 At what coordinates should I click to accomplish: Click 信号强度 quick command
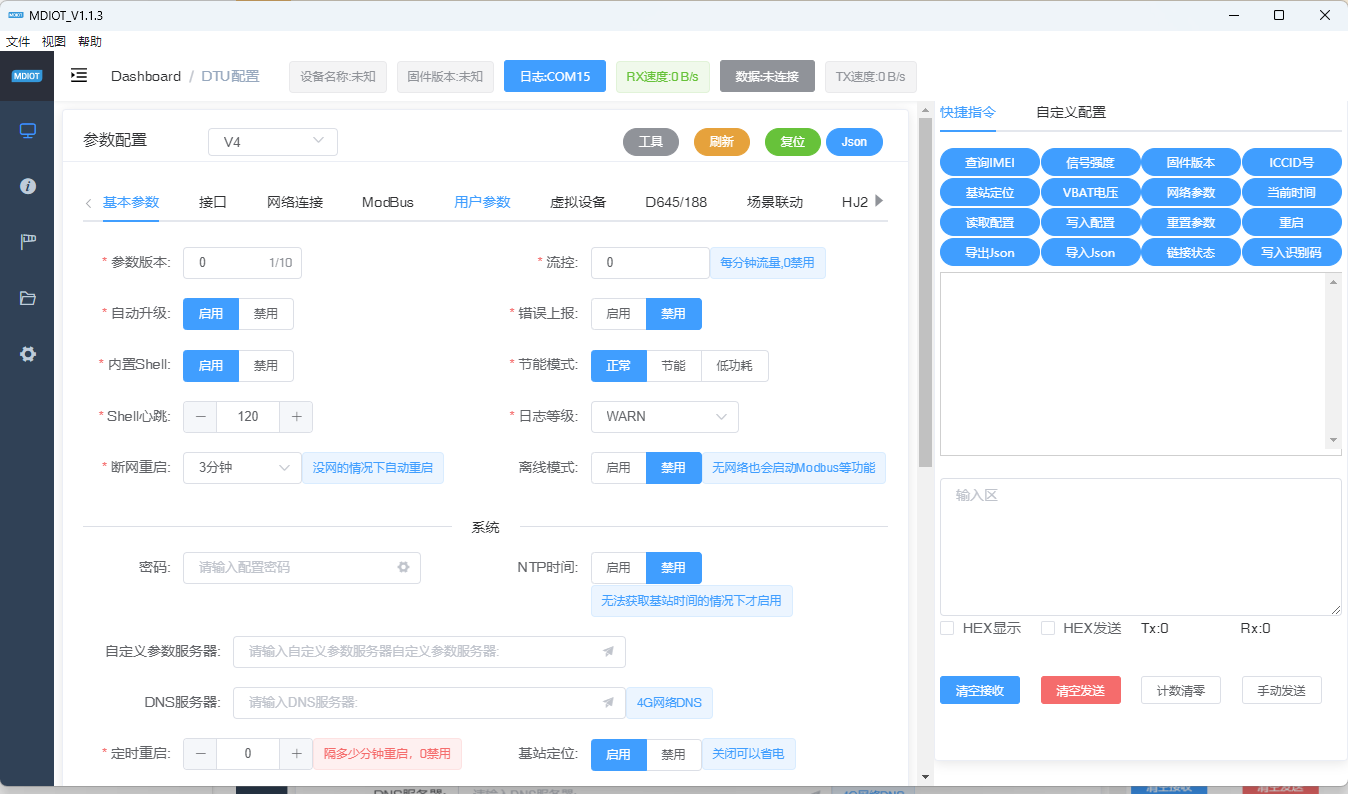pos(1090,163)
